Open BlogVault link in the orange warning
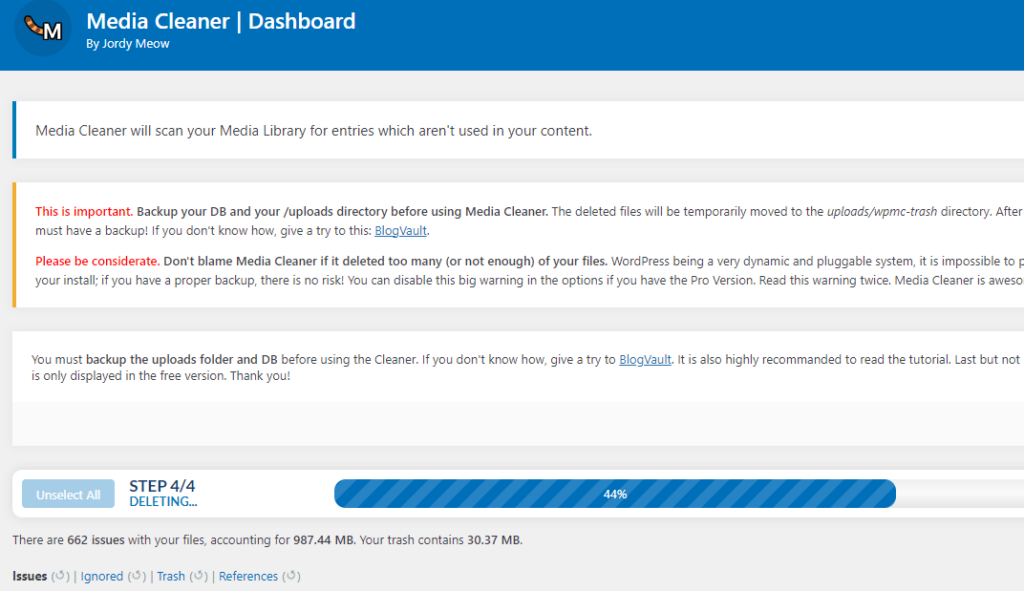The image size is (1024, 591). tap(401, 230)
